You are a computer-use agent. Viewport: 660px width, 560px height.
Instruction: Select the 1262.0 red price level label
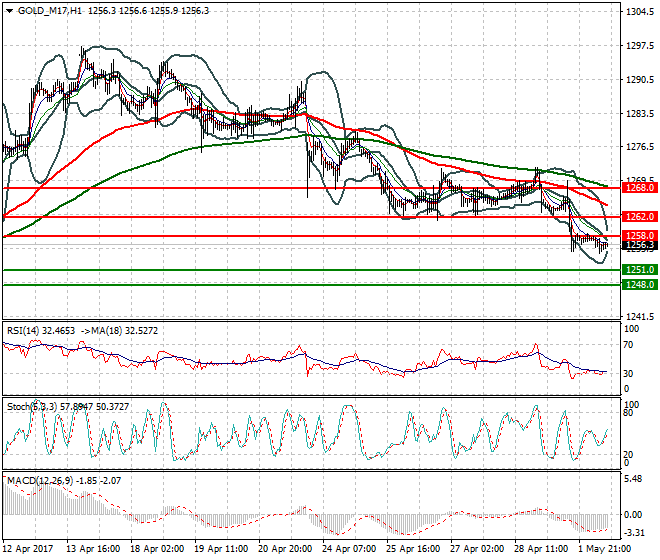coord(640,217)
